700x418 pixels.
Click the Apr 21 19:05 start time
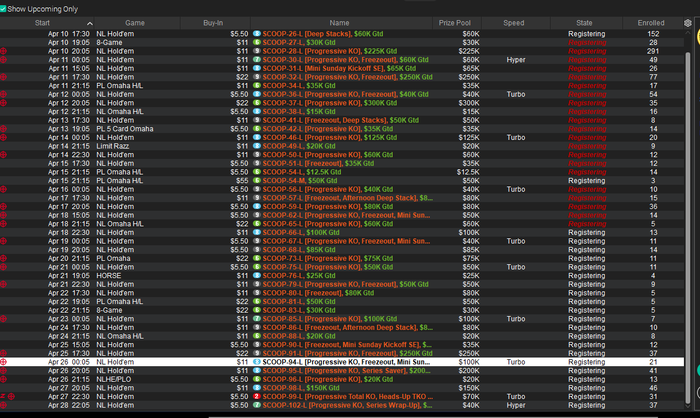coord(69,276)
